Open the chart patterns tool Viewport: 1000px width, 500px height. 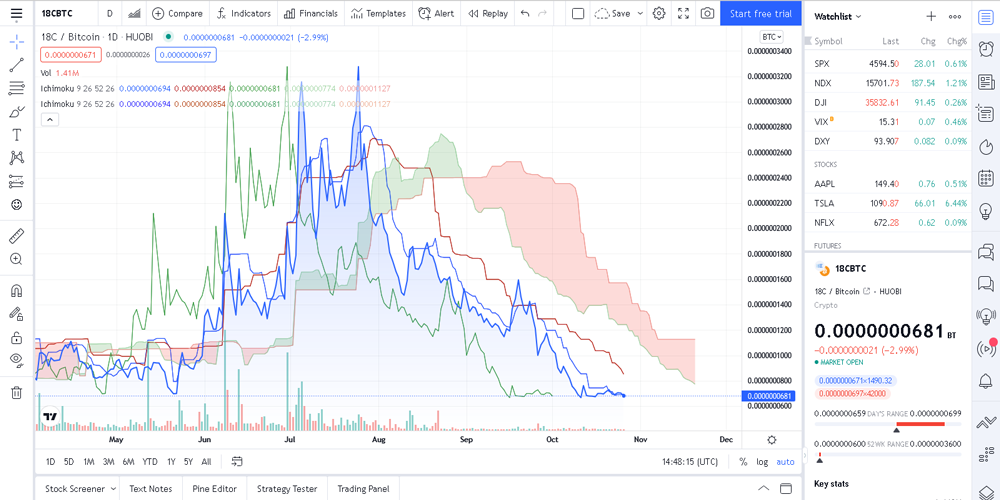pyautogui.click(x=17, y=158)
